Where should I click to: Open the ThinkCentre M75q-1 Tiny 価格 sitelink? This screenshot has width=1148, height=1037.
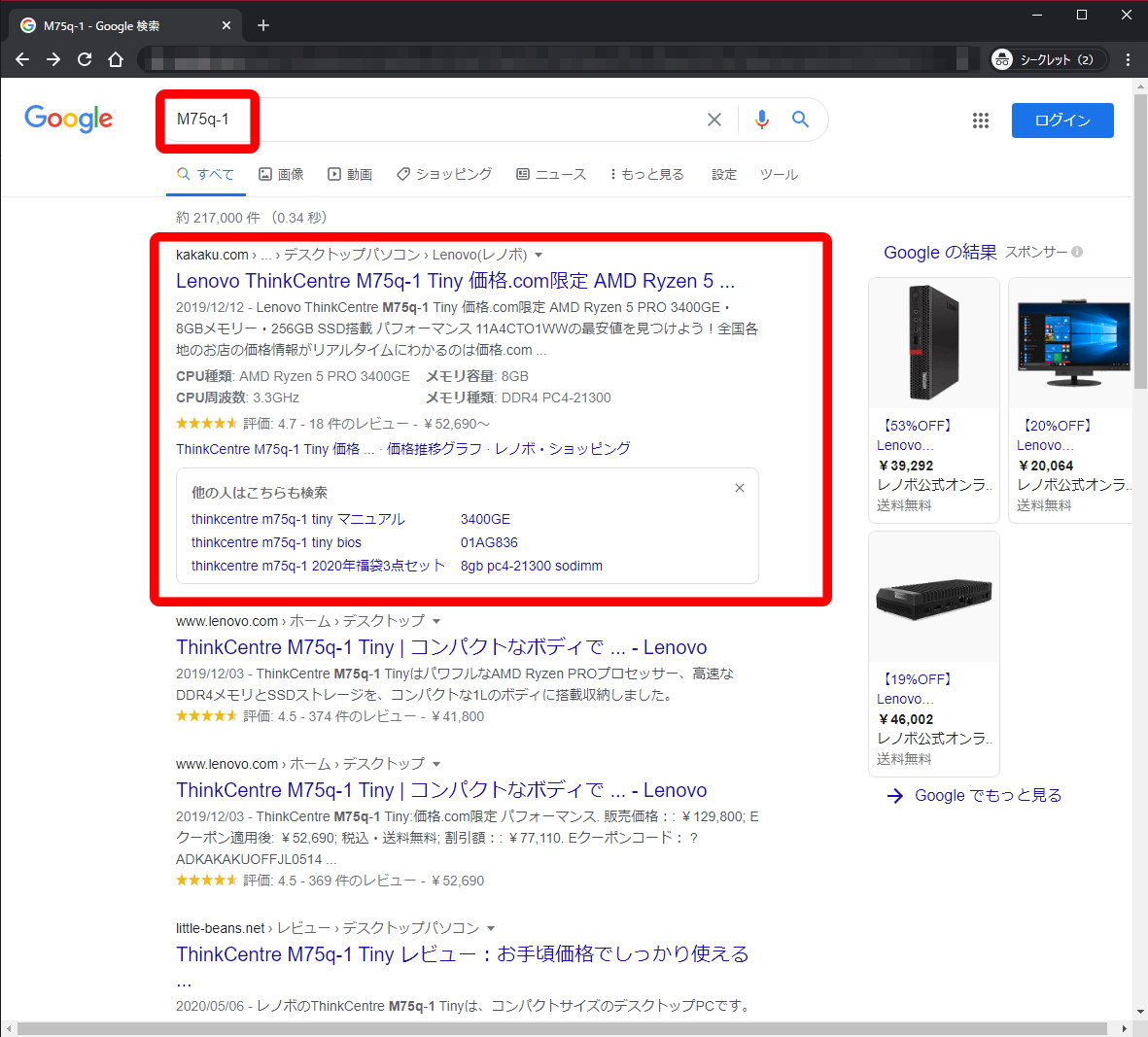coord(275,449)
